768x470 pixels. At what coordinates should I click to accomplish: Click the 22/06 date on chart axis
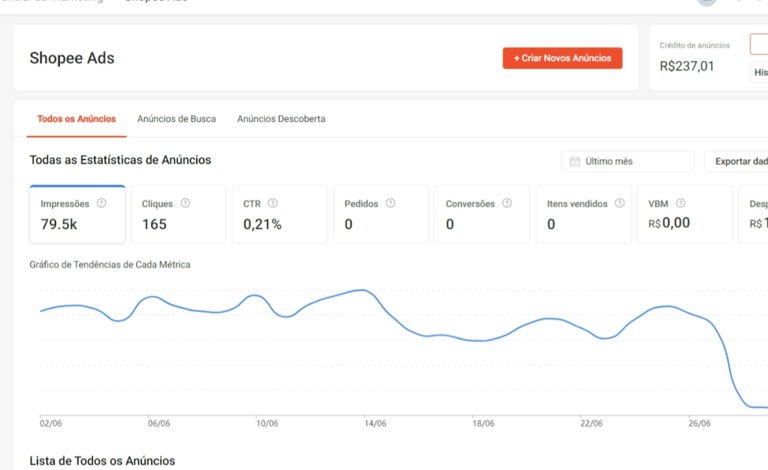click(591, 423)
